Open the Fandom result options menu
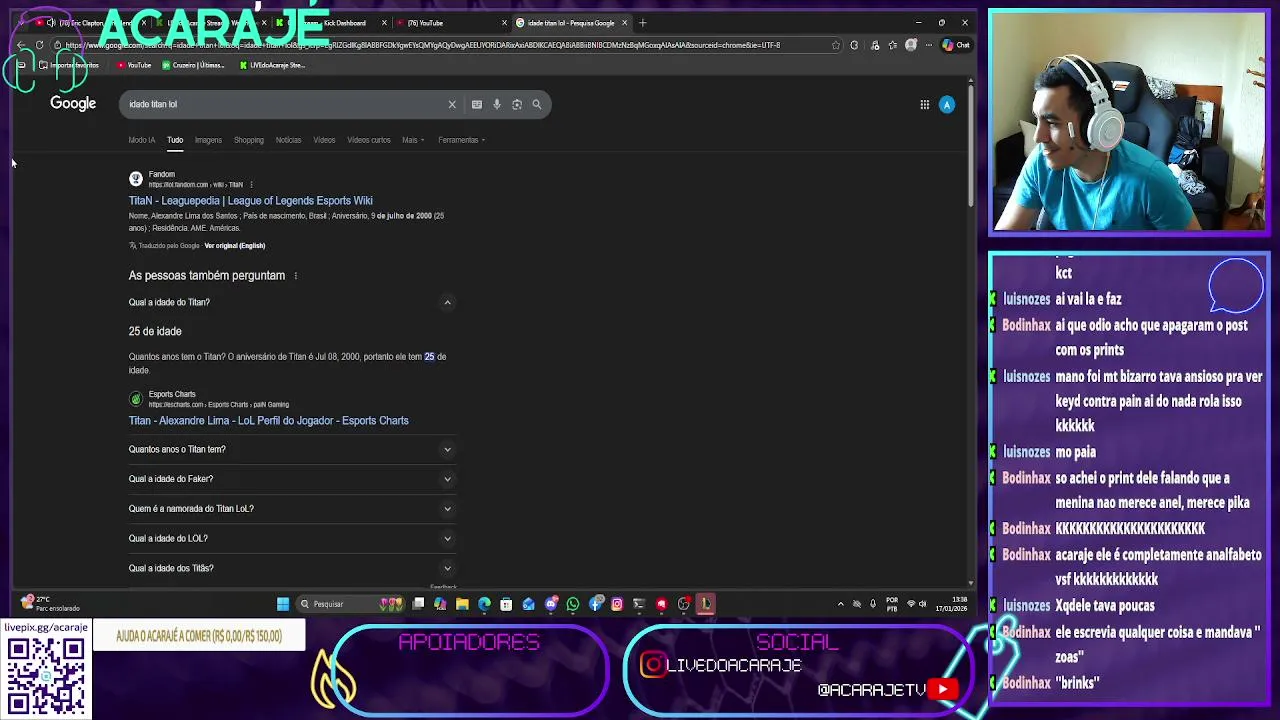Image resolution: width=1280 pixels, height=720 pixels. [x=251, y=185]
